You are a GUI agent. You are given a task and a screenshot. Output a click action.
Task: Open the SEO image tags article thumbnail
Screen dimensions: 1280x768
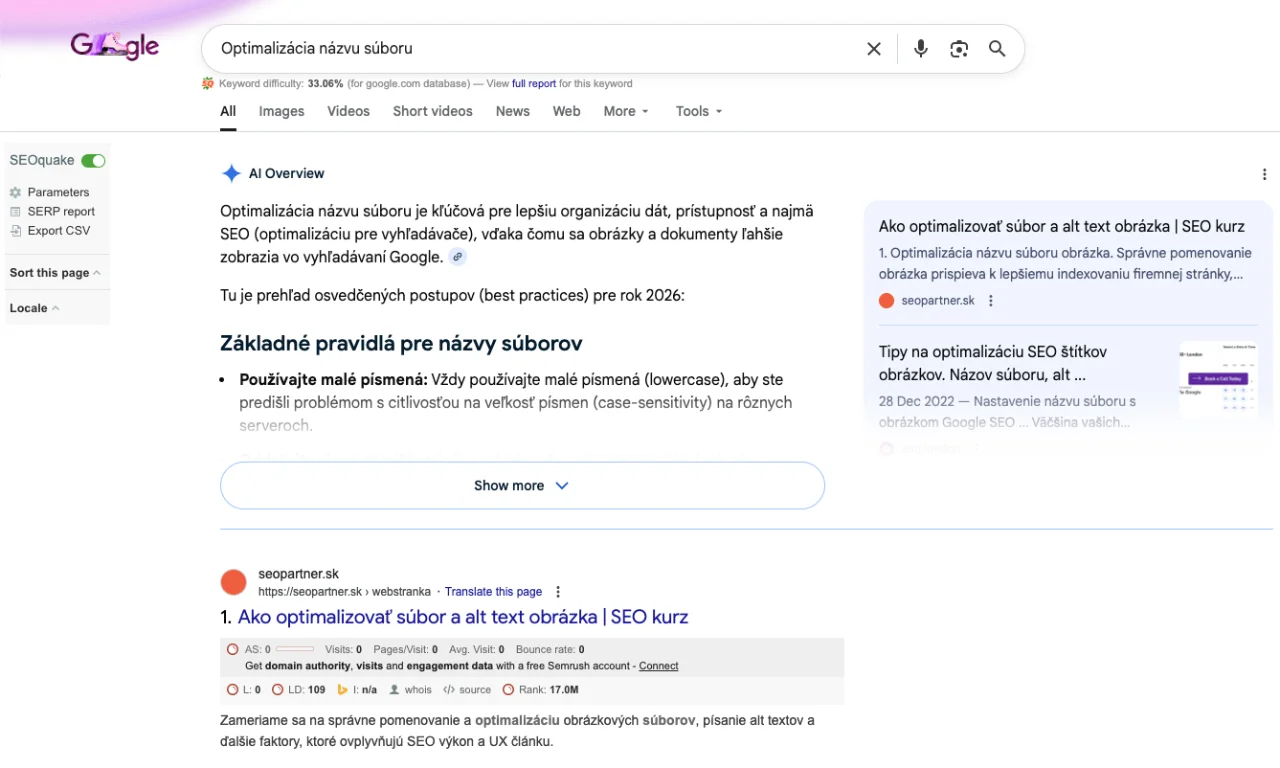pos(1217,380)
